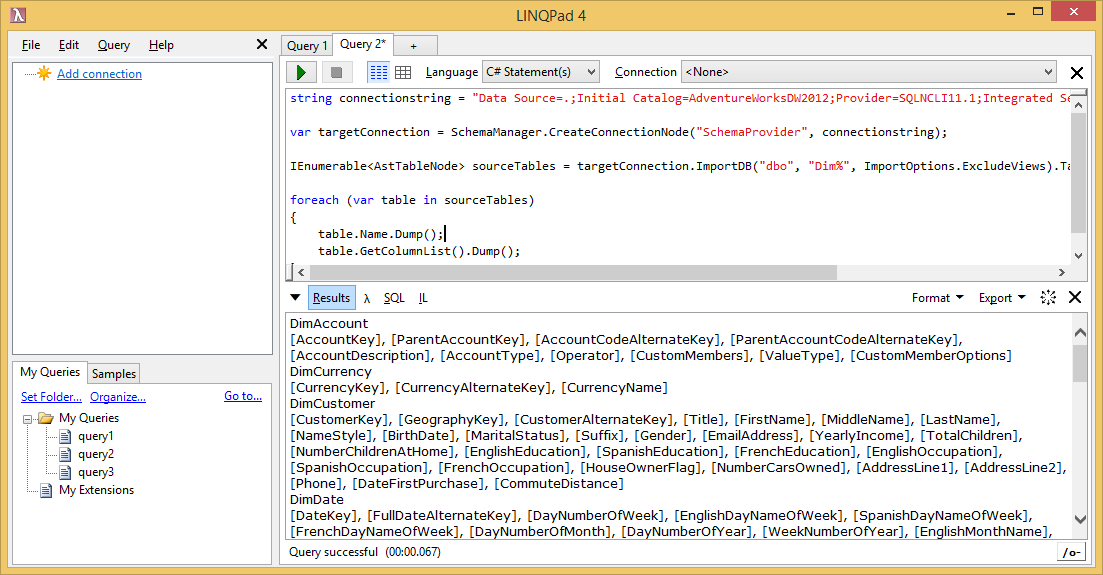Close the left sidebar panel

[262, 45]
